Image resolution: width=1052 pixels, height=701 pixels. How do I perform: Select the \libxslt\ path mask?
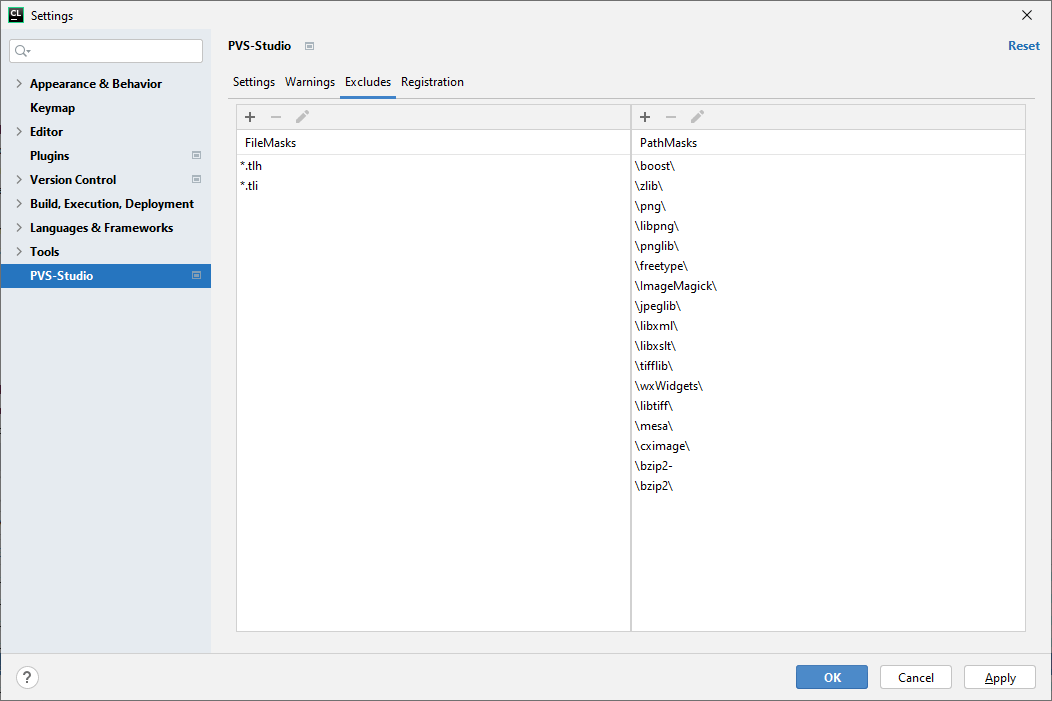pos(829,346)
